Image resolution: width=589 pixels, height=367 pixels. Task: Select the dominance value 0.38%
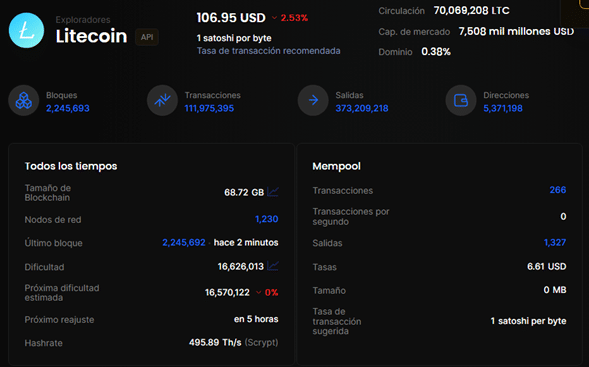tap(436, 51)
